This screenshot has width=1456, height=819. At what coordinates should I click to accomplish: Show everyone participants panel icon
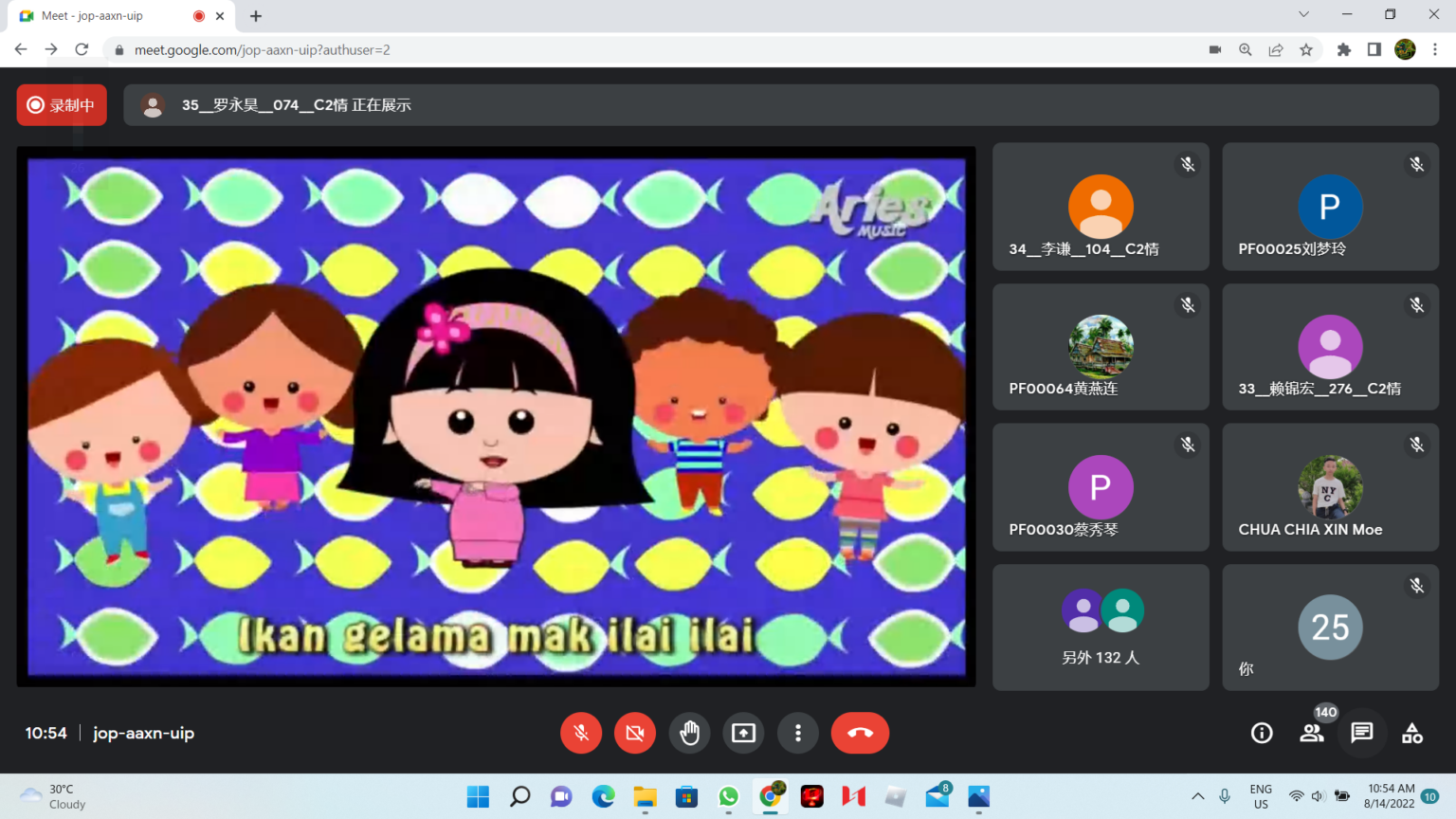[x=1312, y=733]
